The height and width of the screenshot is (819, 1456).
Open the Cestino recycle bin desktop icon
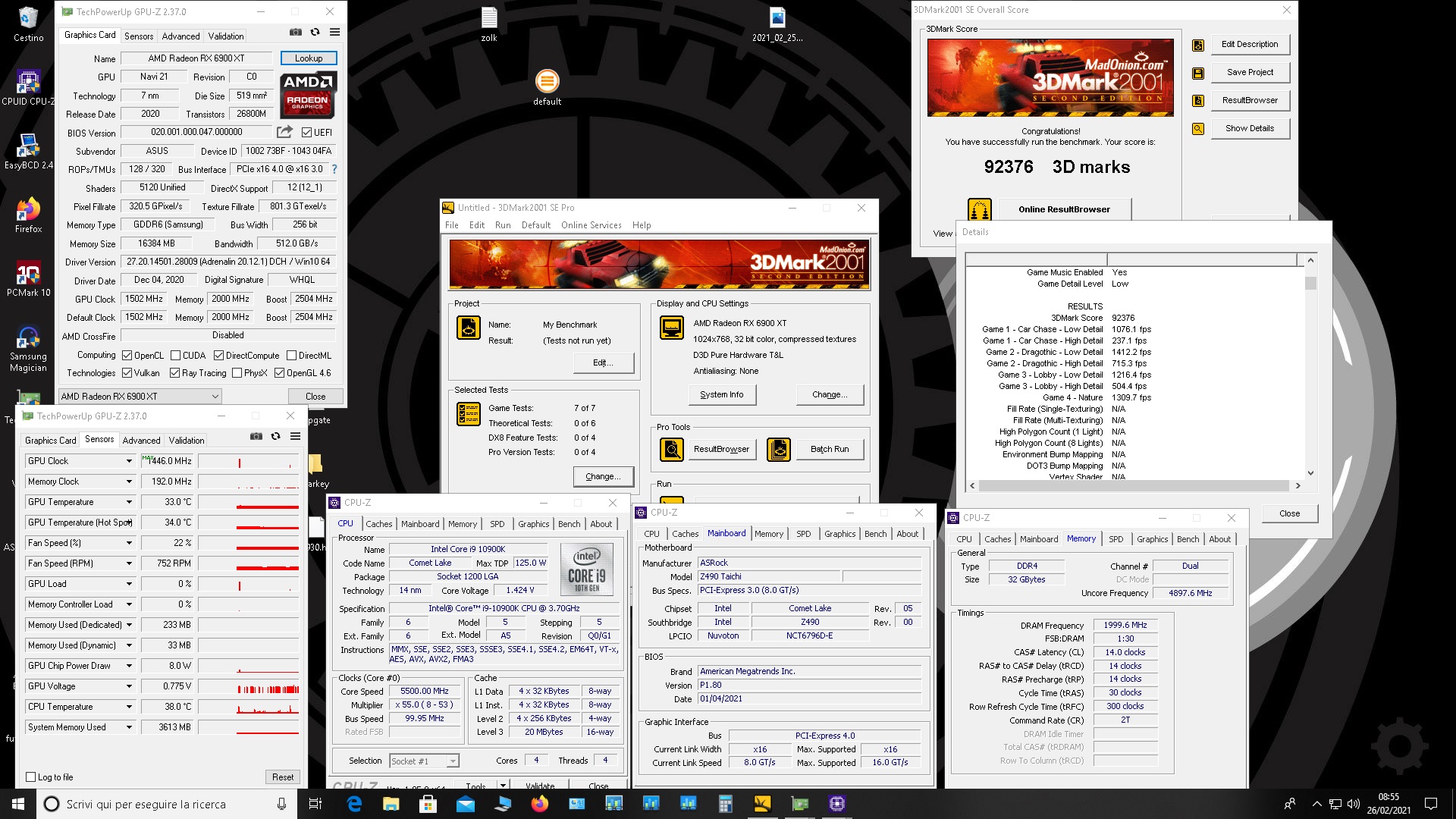pyautogui.click(x=28, y=24)
